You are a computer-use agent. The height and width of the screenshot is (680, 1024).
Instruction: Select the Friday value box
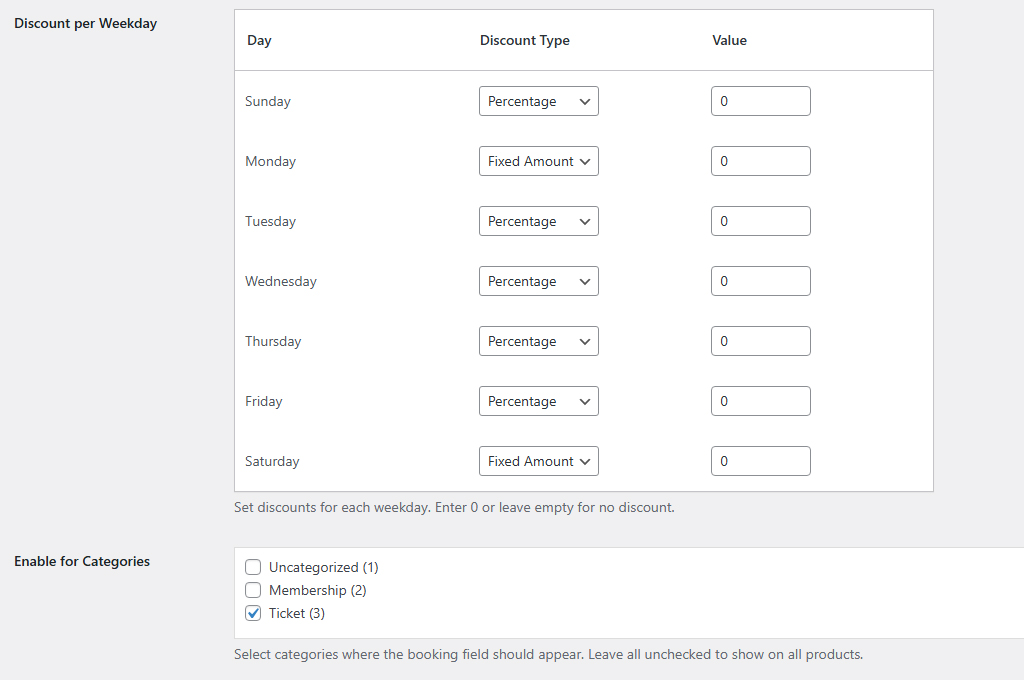tap(760, 401)
